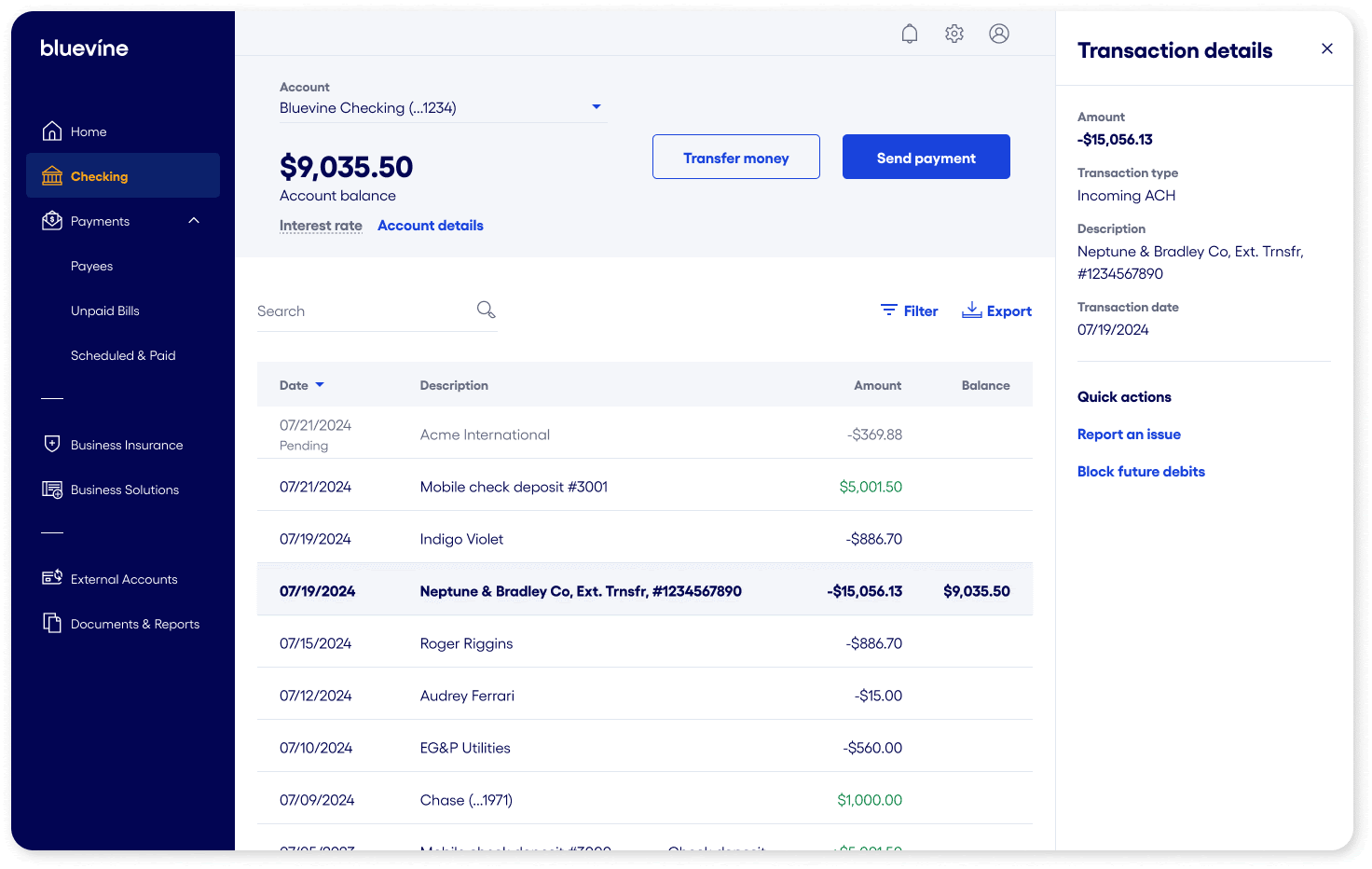This screenshot has width=1372, height=869.
Task: Sort transactions using the Date arrow
Action: 320,385
